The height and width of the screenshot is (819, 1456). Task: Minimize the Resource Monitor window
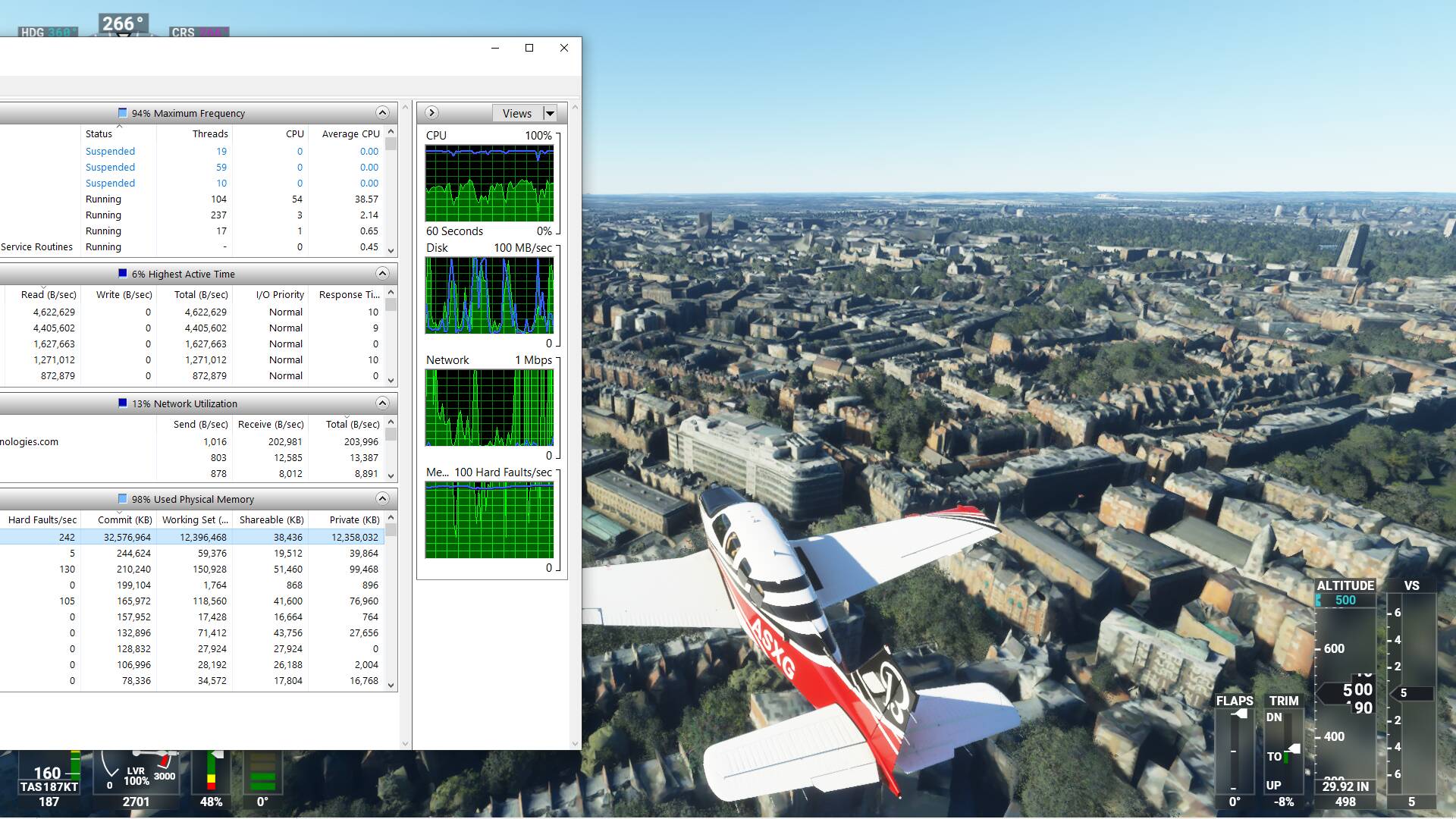click(495, 48)
